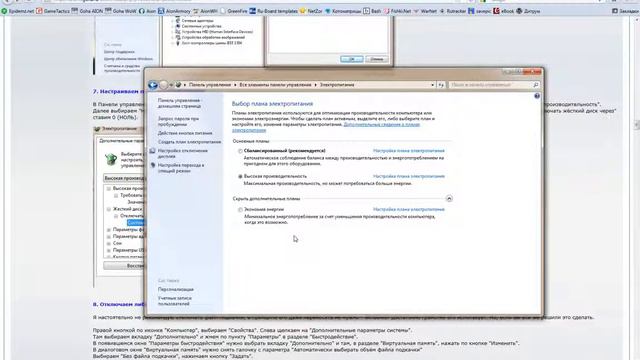Open the Goha WoW bookmark
Screen dimensions: 640x360
(x=120, y=11)
